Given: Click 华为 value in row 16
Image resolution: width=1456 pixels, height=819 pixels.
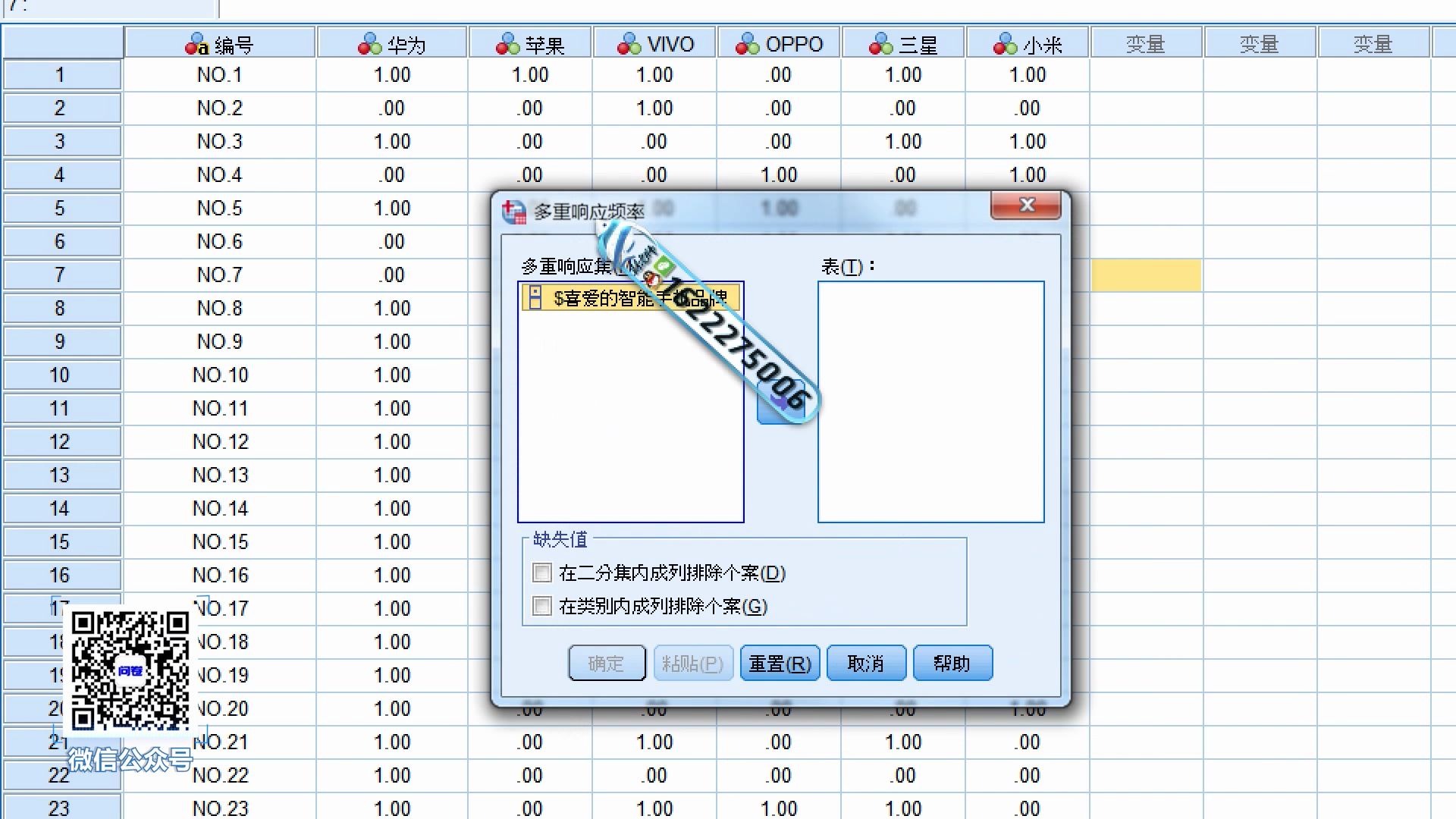Looking at the screenshot, I should (392, 576).
